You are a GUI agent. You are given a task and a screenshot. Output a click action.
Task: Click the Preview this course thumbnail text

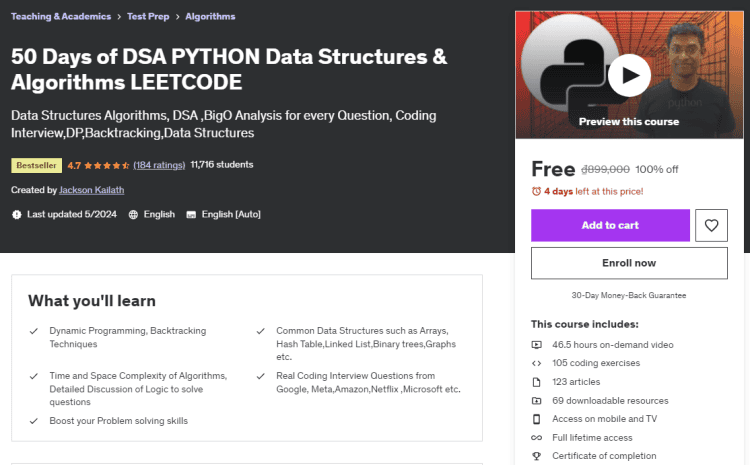[628, 122]
